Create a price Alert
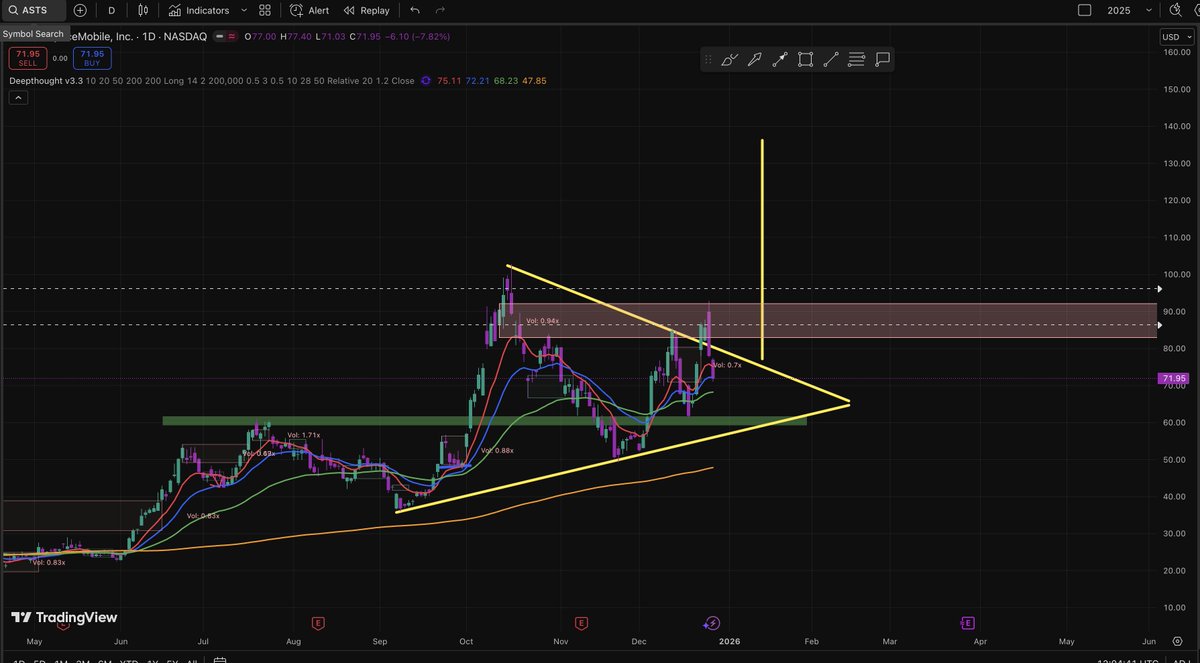The height and width of the screenshot is (663, 1200). (x=310, y=10)
